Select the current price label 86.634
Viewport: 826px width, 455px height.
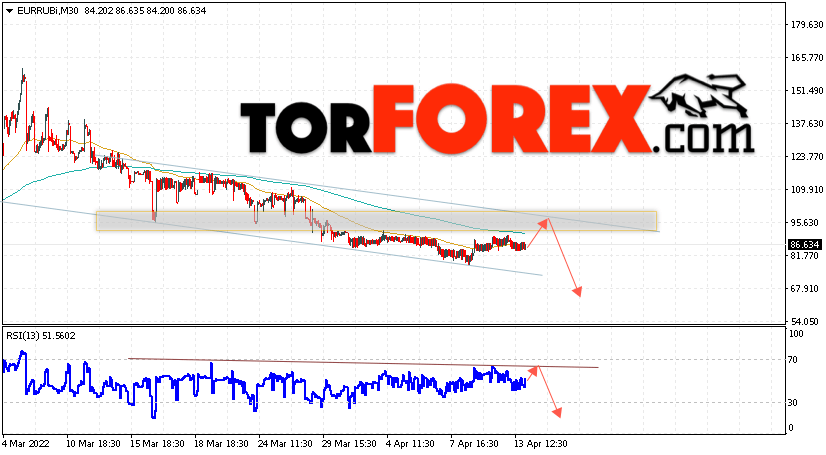point(804,245)
